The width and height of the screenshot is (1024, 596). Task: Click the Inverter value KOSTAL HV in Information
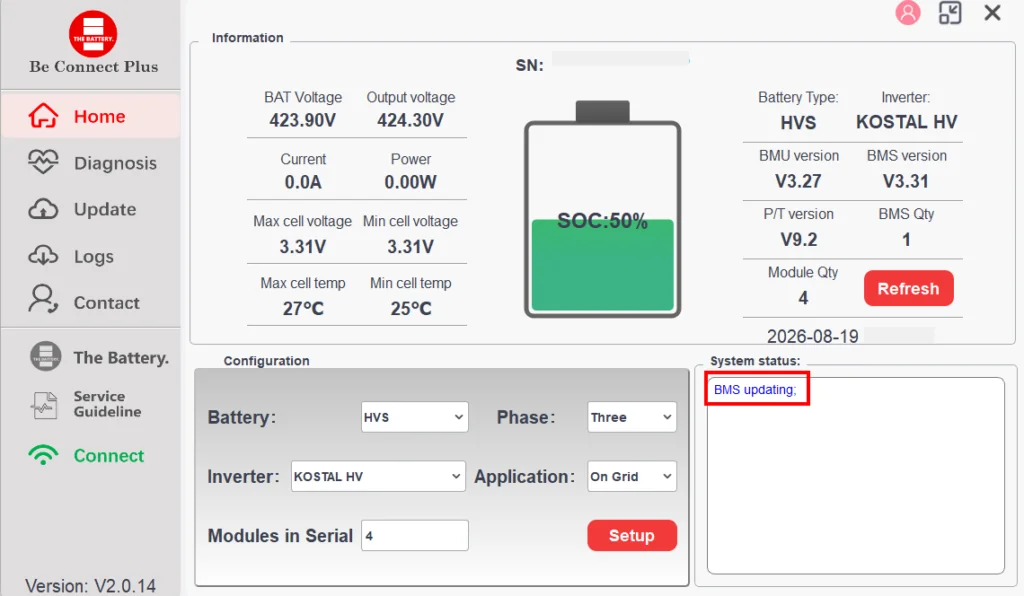click(906, 122)
